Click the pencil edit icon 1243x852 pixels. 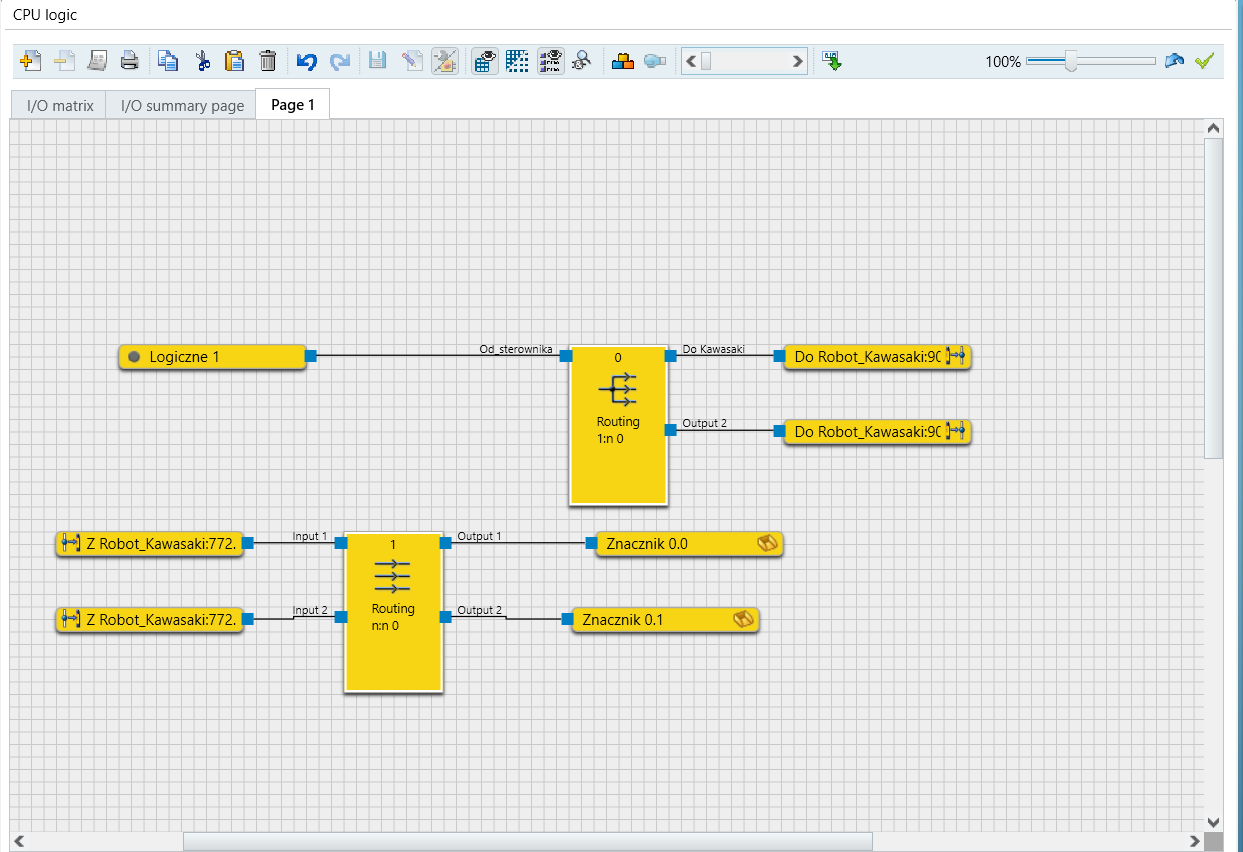411,61
